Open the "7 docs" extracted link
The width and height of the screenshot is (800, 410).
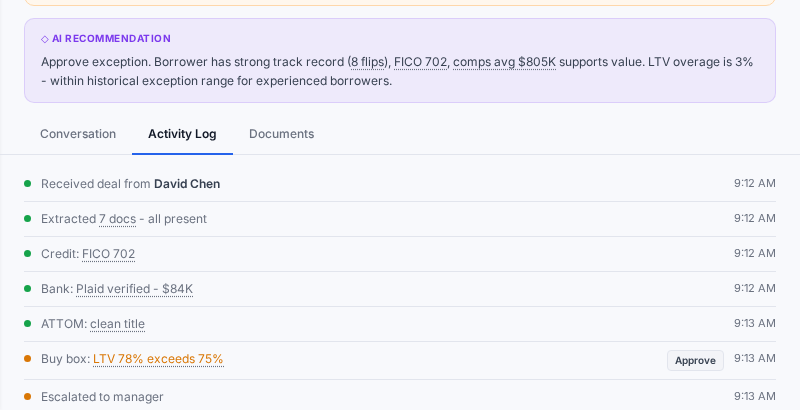(117, 219)
